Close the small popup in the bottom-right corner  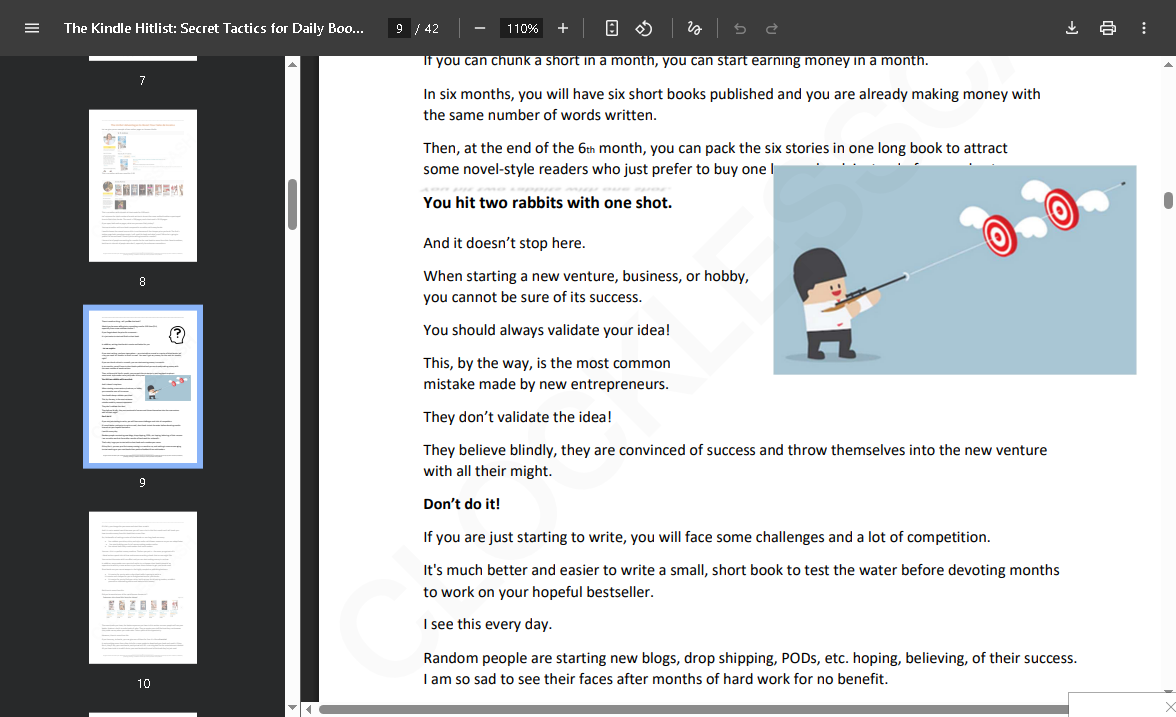(x=1170, y=708)
